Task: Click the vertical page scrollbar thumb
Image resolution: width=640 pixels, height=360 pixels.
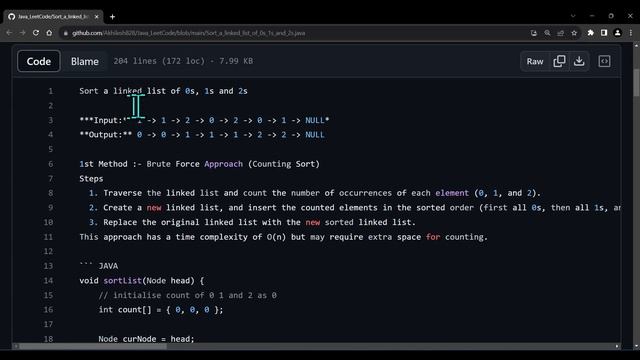Action: [x=636, y=83]
